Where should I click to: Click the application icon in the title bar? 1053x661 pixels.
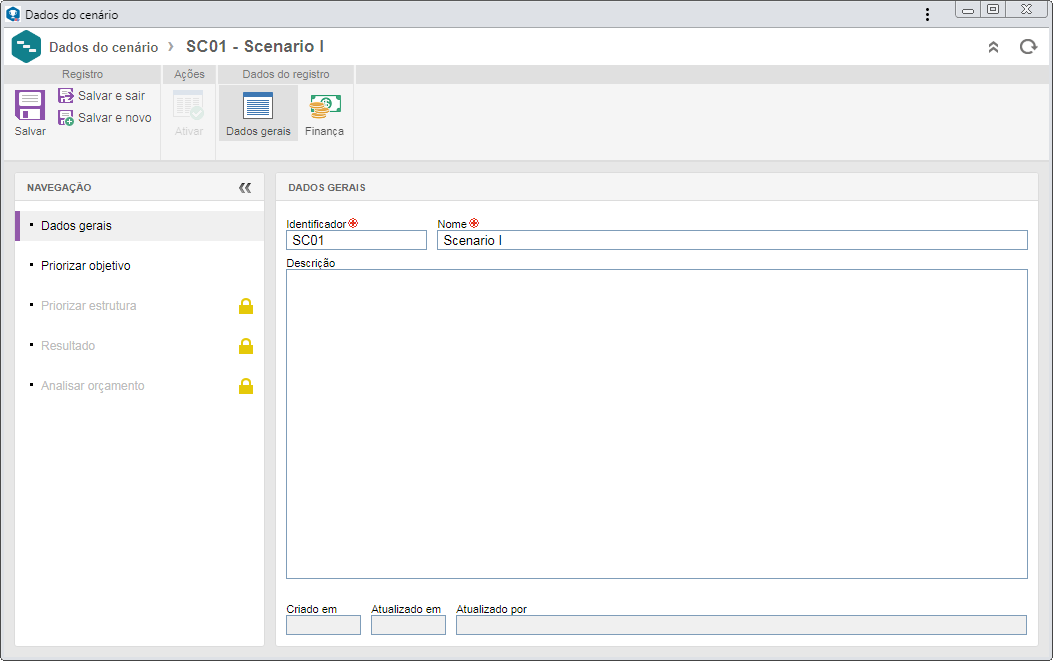click(13, 14)
